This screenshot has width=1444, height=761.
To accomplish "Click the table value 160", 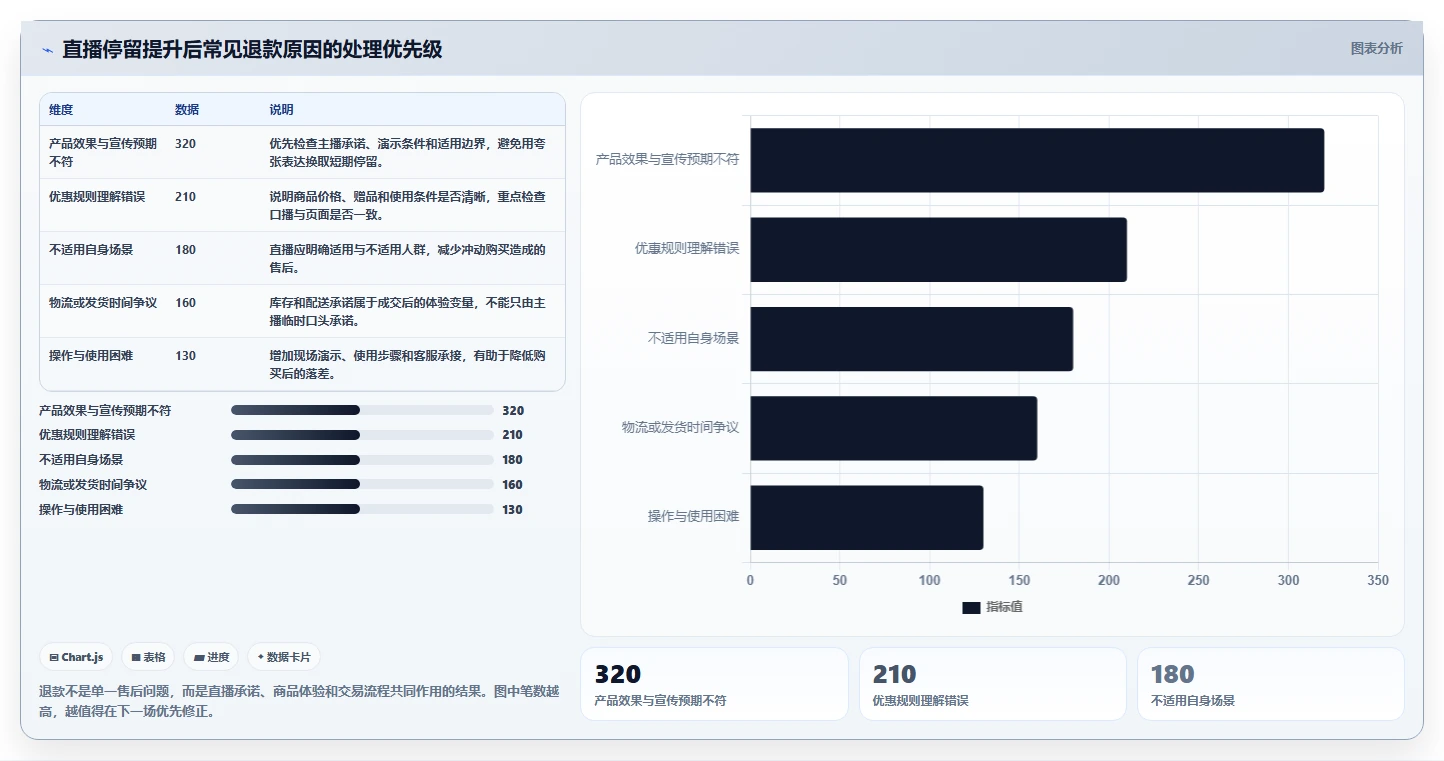I will coord(185,302).
